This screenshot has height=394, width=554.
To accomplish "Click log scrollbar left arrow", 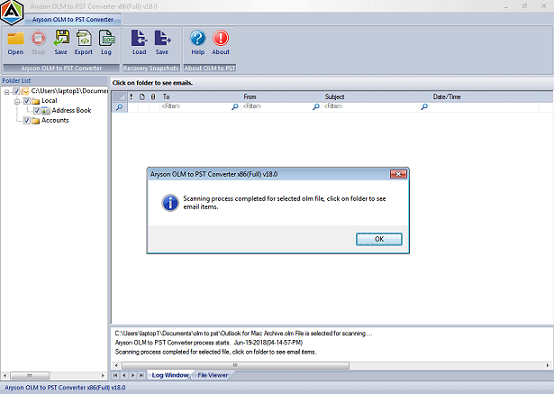I will [116, 365].
